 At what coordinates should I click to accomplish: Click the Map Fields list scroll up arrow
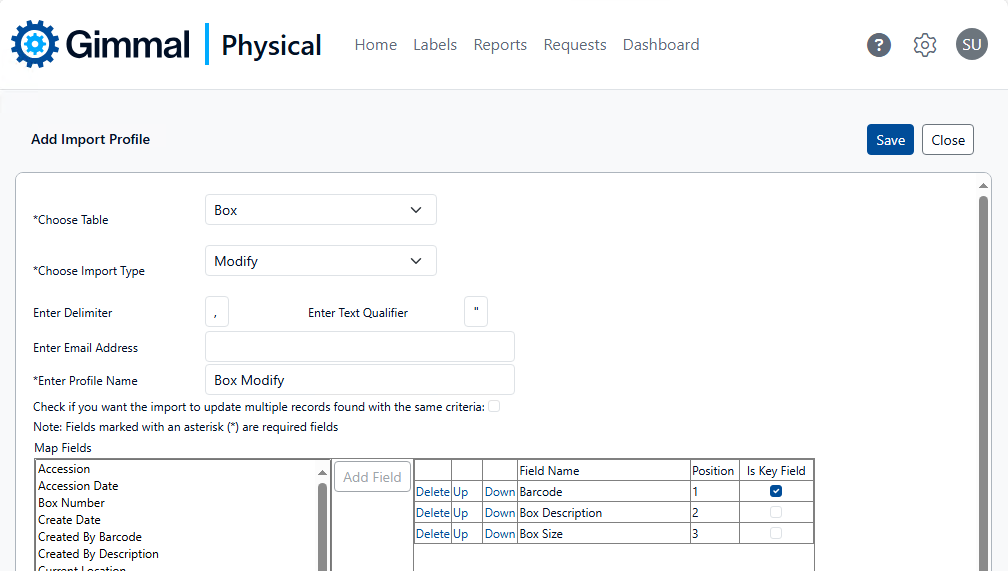point(322,473)
